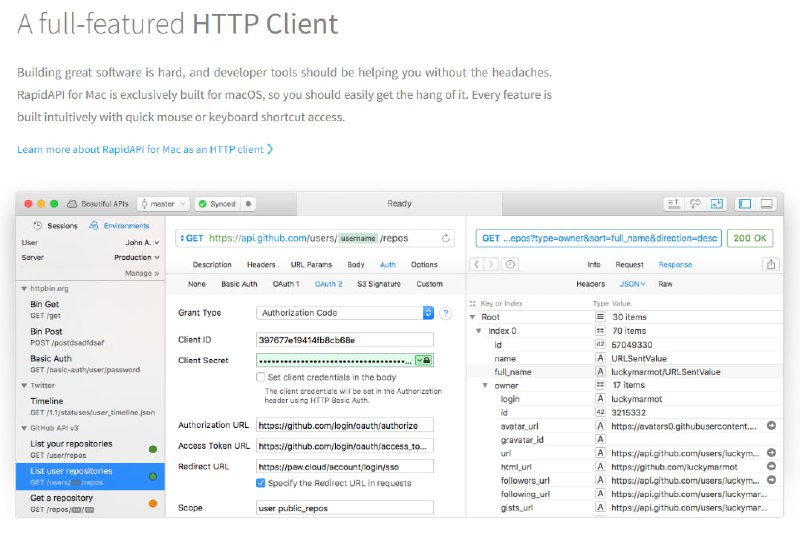This screenshot has height=535, width=800.
Task: Open the Production server dropdown
Action: click(x=132, y=257)
